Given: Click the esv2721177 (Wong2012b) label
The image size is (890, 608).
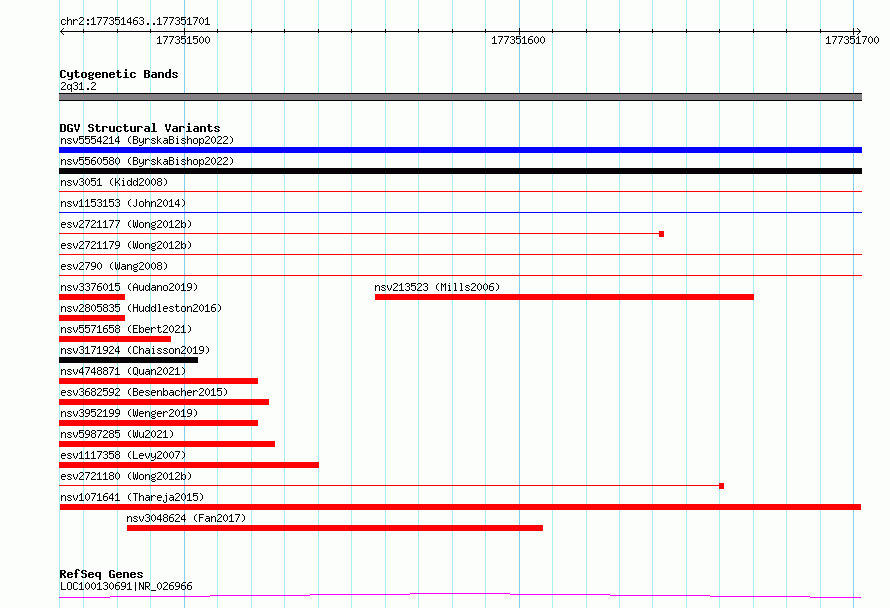Looking at the screenshot, I should coord(126,224).
